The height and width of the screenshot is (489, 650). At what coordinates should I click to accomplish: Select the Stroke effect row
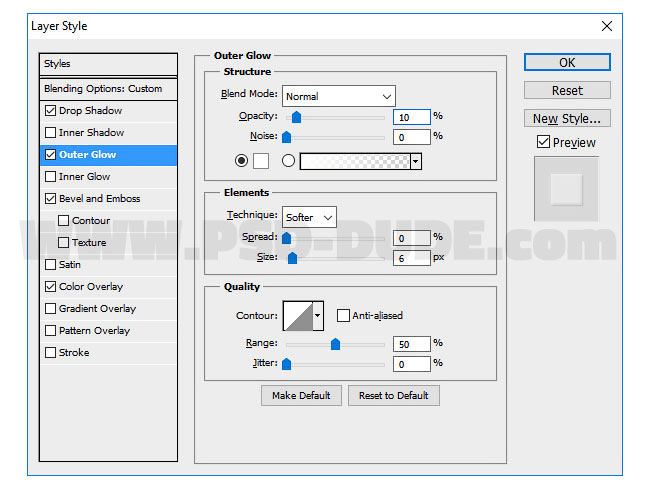[109, 352]
